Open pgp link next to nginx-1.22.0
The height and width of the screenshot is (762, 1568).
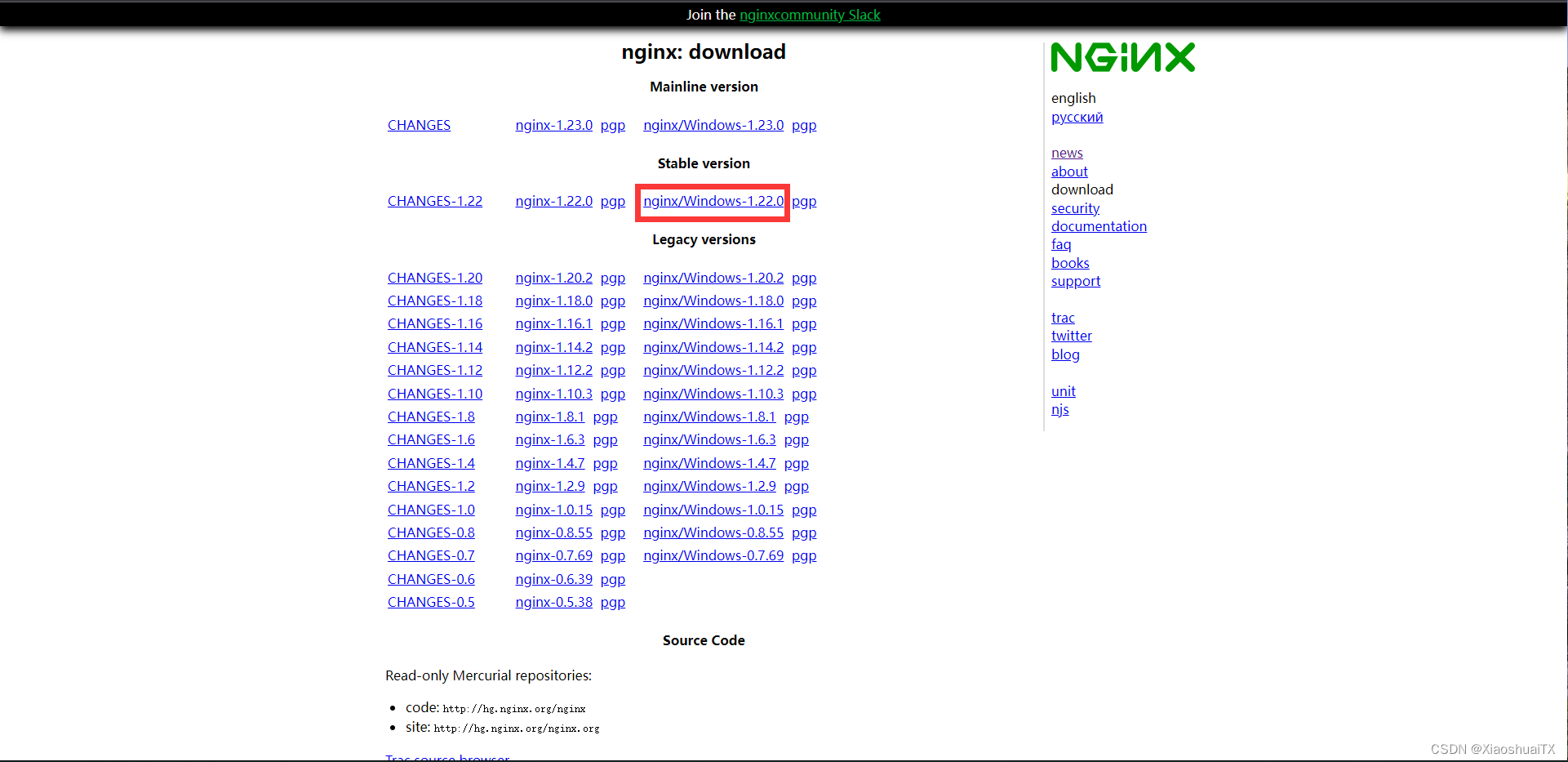(x=613, y=201)
